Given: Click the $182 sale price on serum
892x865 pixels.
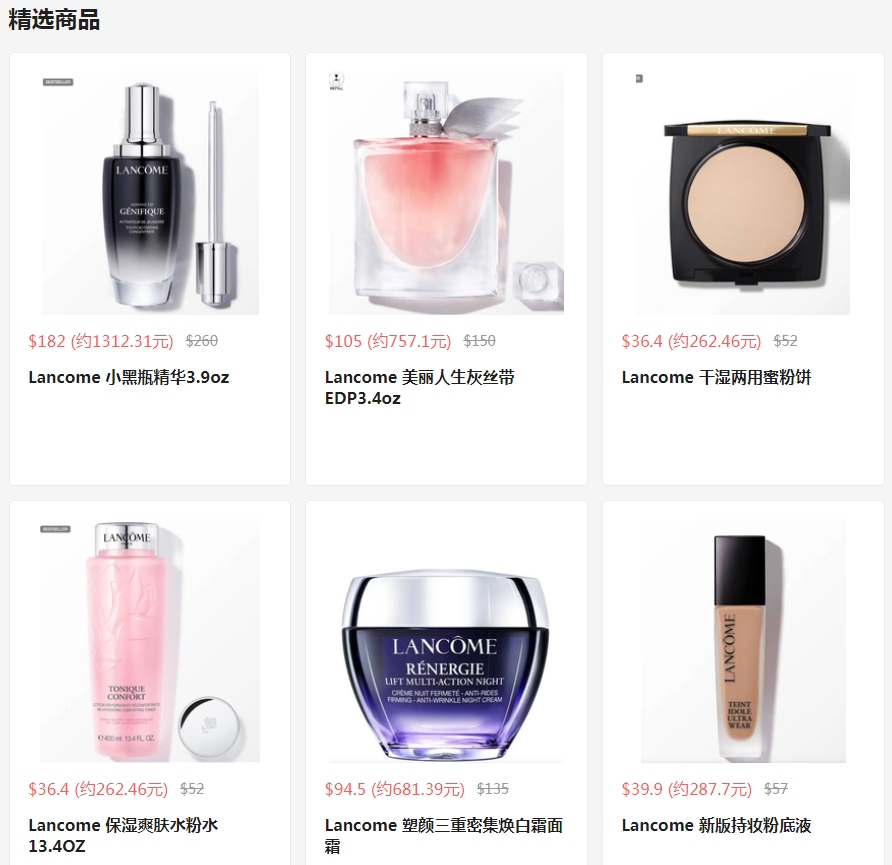Looking at the screenshot, I should (x=101, y=341).
